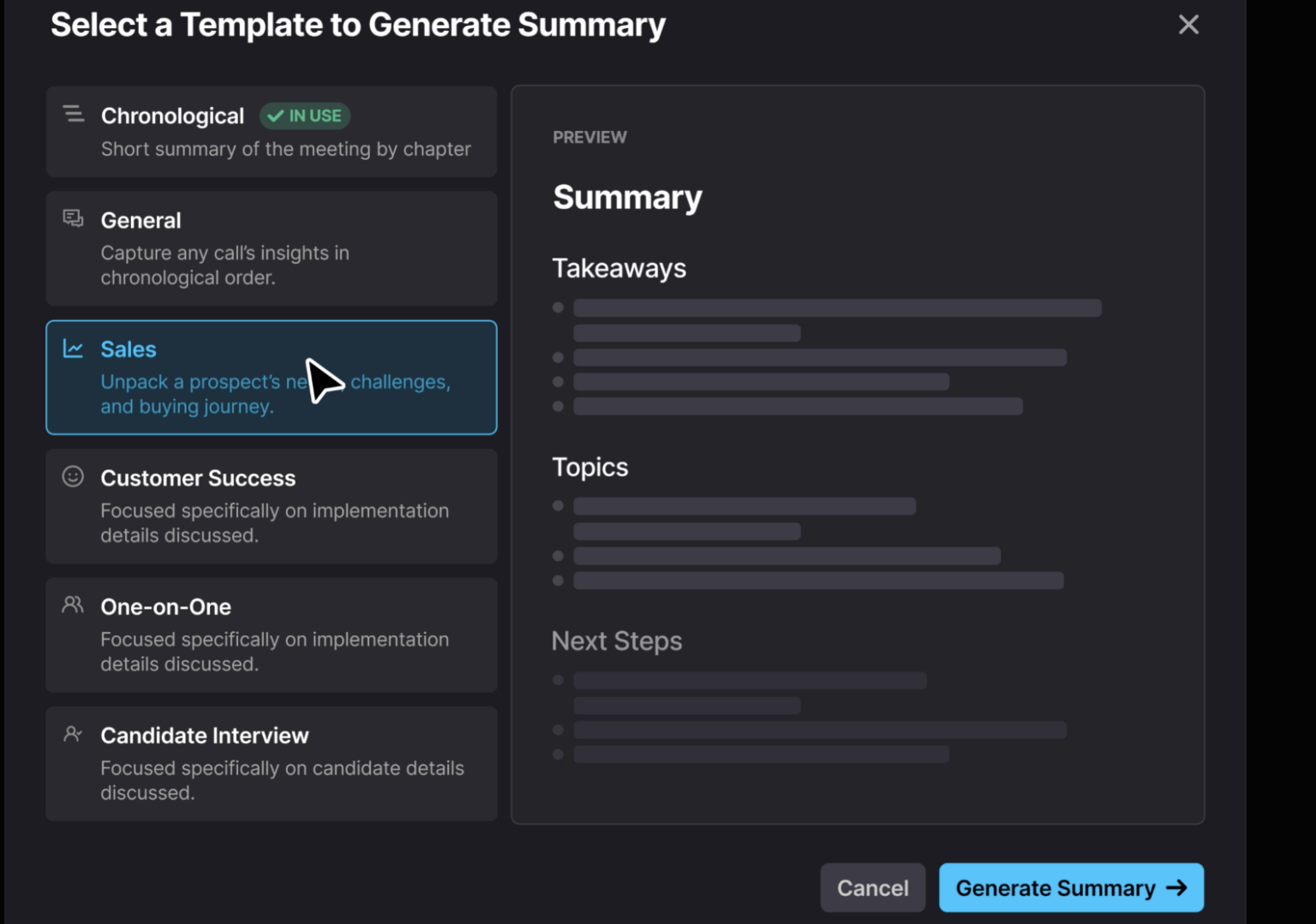Image resolution: width=1316 pixels, height=924 pixels.
Task: Select the General template
Action: (272, 248)
